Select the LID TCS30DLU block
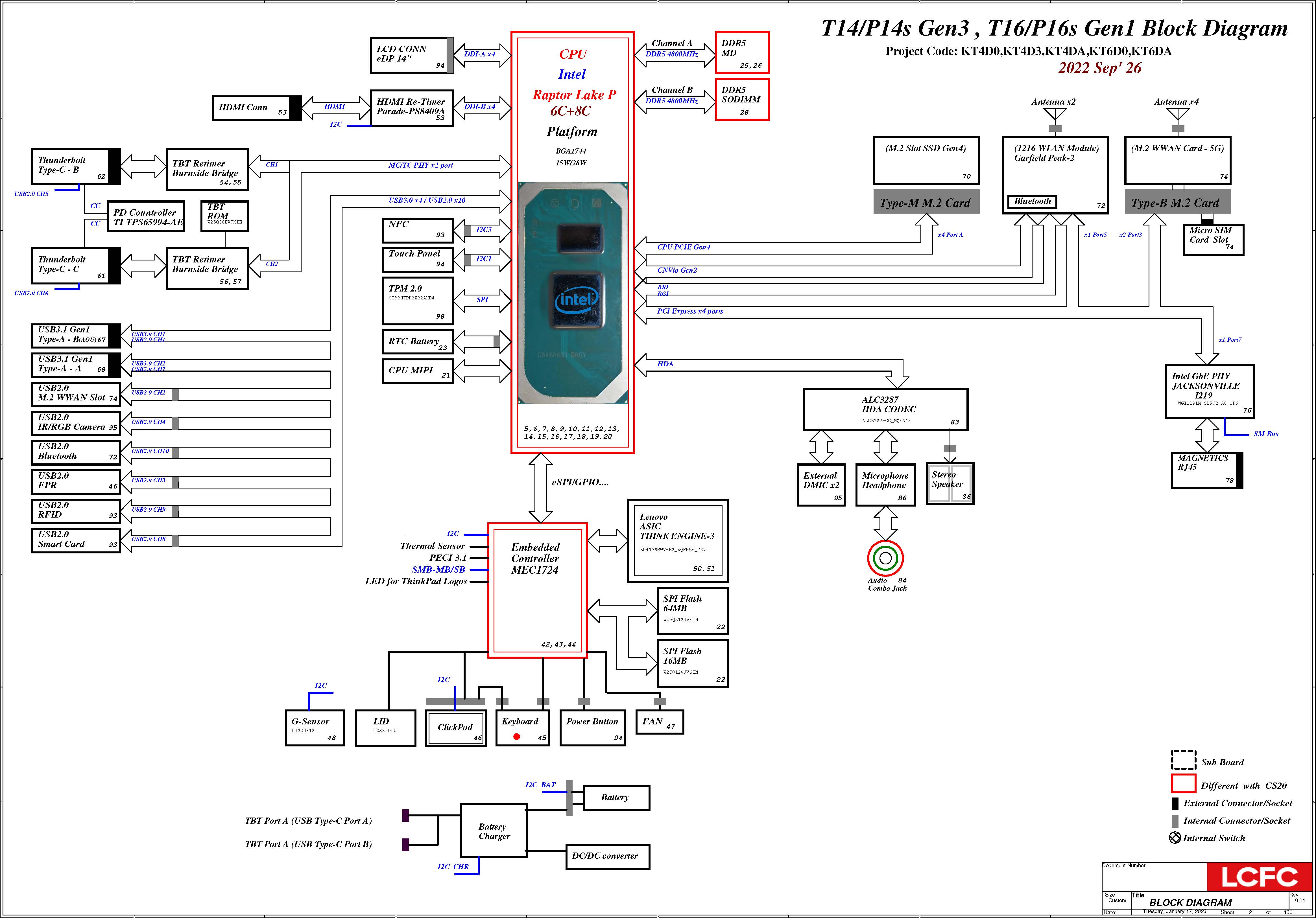1316x918 pixels. (x=385, y=728)
